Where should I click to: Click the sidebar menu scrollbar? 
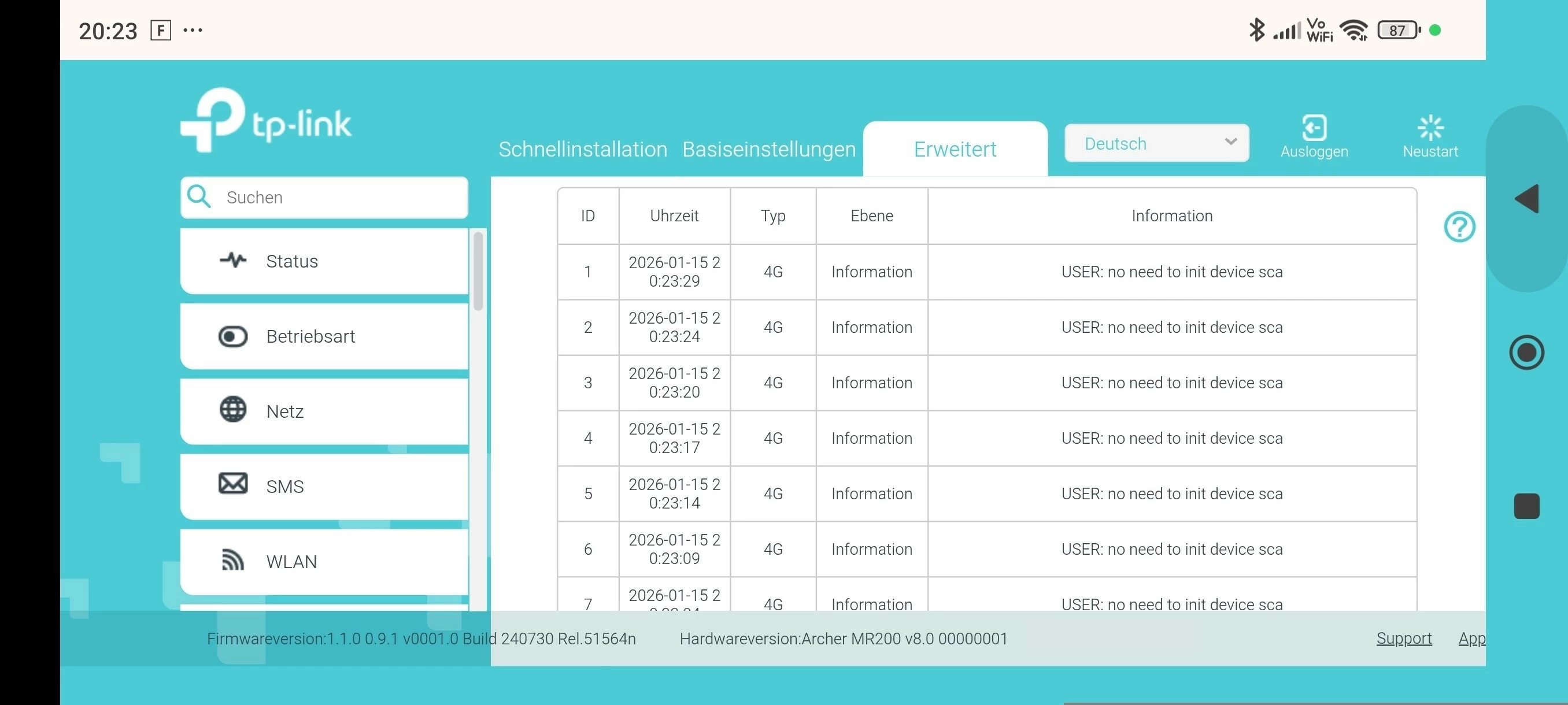[478, 271]
